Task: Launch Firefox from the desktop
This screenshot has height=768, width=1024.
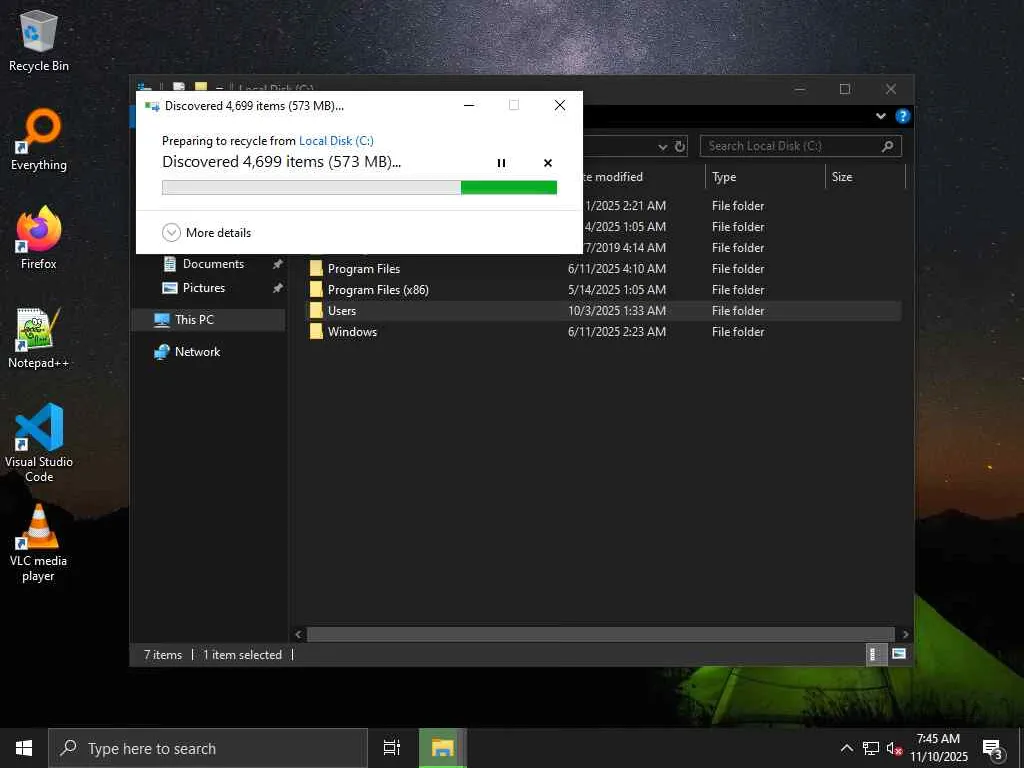Action: [39, 238]
